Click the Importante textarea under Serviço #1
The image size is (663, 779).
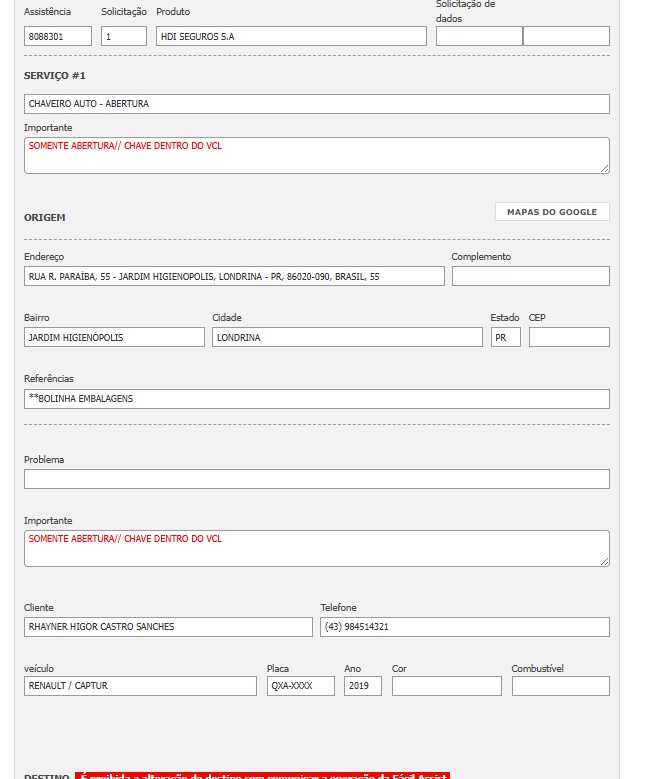pos(316,155)
